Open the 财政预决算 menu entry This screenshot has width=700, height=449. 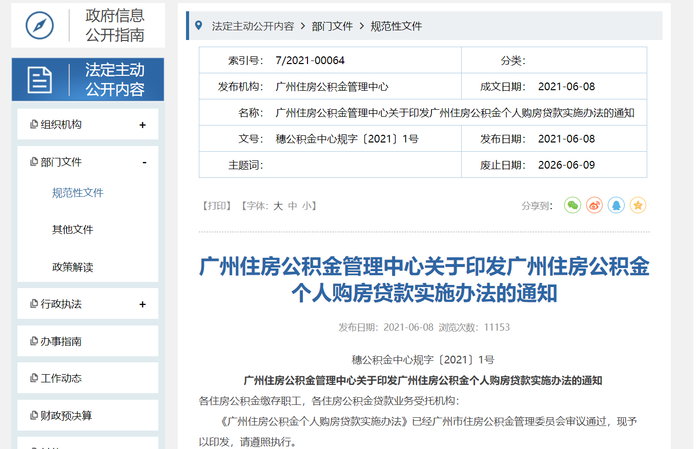(x=88, y=416)
